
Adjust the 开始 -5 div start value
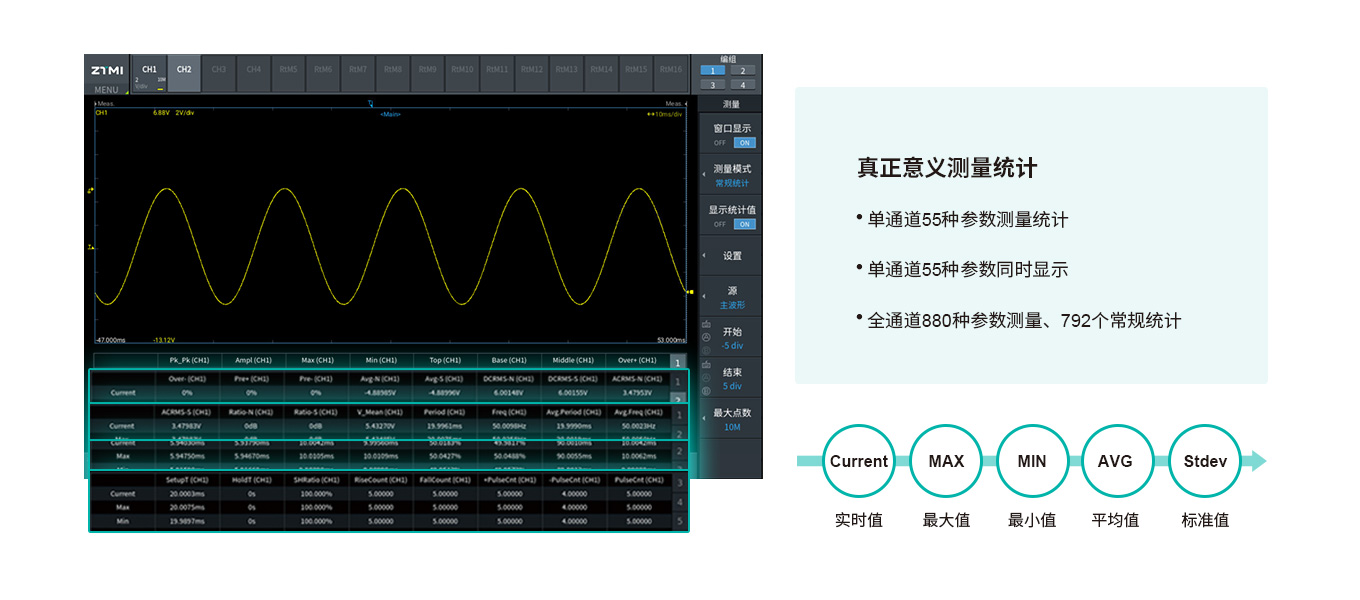(731, 338)
